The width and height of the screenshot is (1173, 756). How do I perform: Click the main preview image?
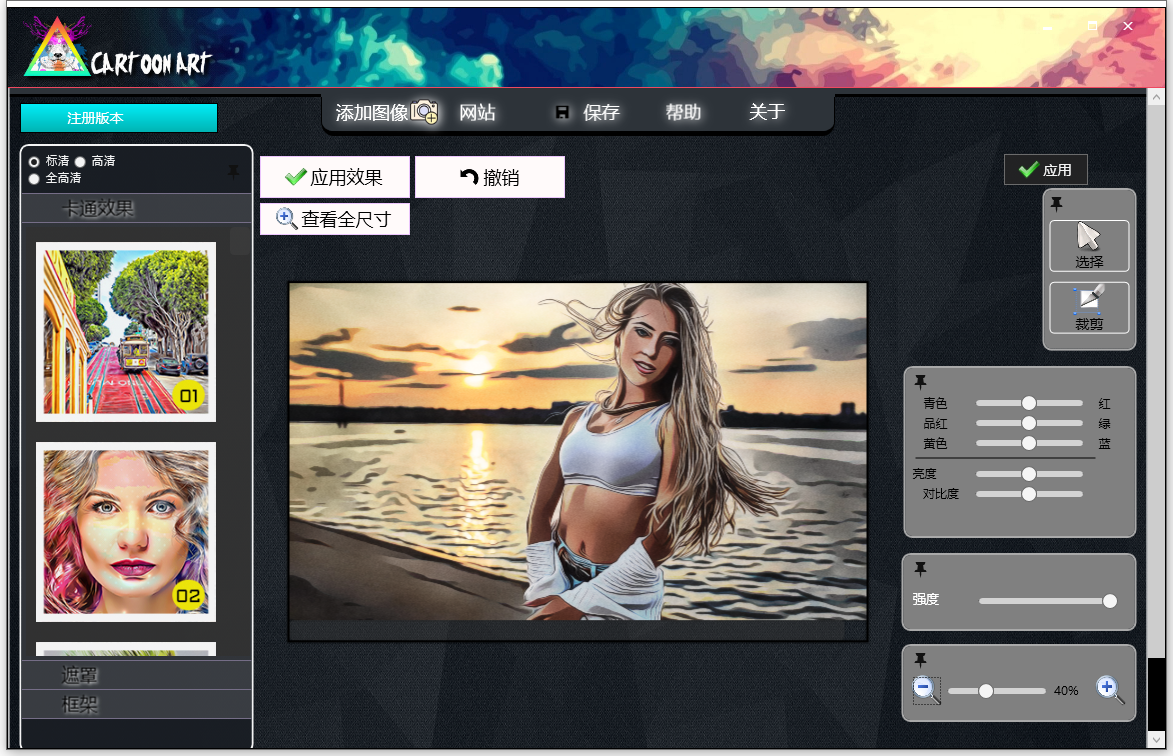click(x=578, y=452)
